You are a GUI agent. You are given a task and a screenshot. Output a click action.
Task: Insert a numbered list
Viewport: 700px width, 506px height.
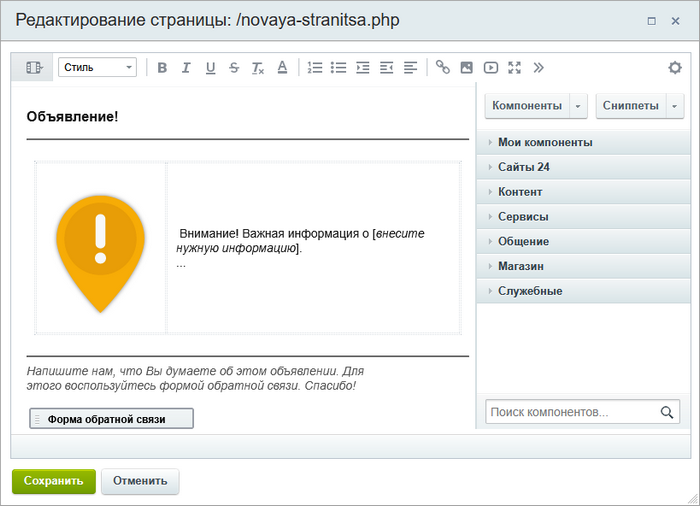click(x=315, y=68)
